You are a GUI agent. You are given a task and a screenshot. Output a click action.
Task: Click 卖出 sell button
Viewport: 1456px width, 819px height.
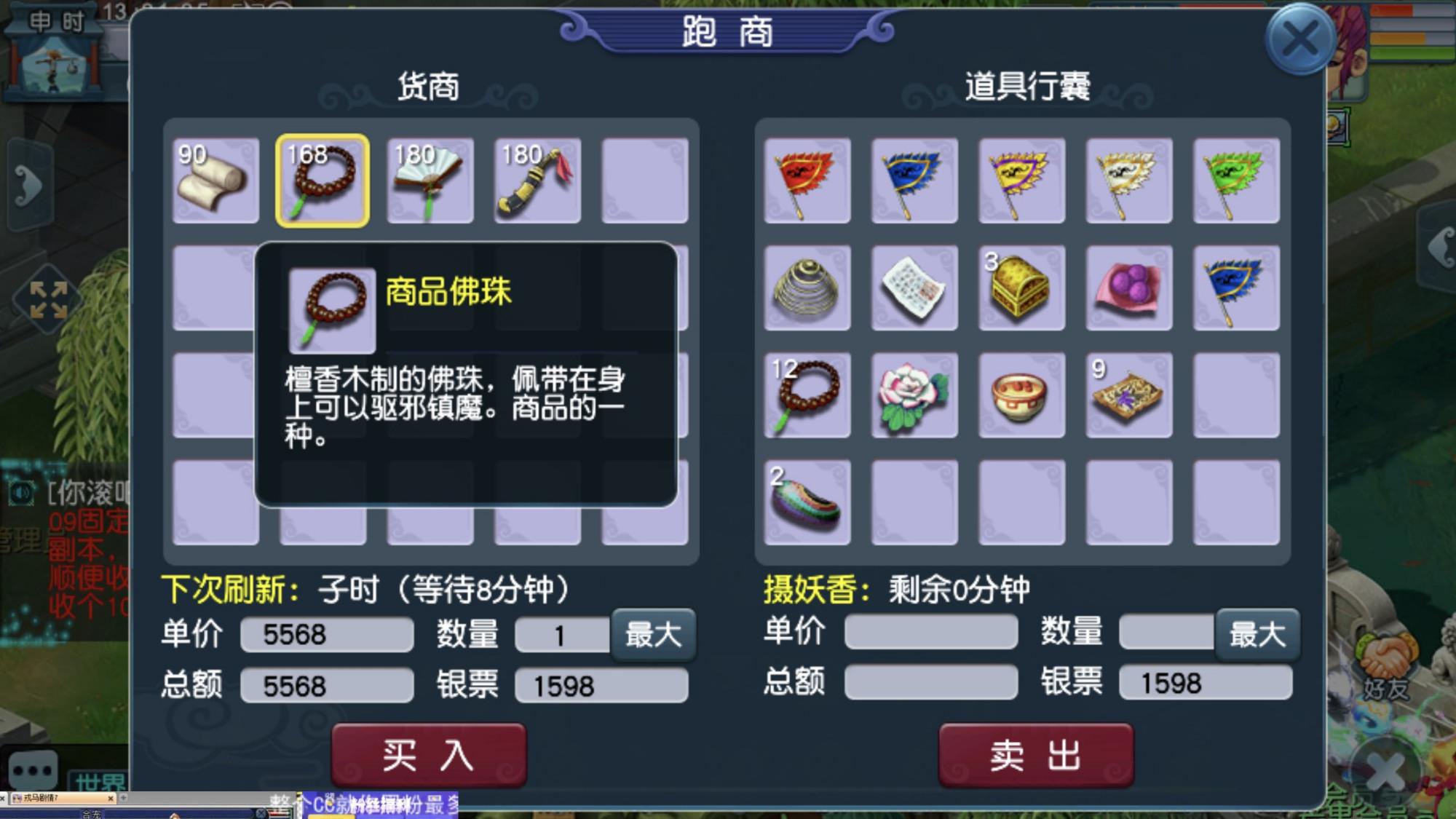1036,755
